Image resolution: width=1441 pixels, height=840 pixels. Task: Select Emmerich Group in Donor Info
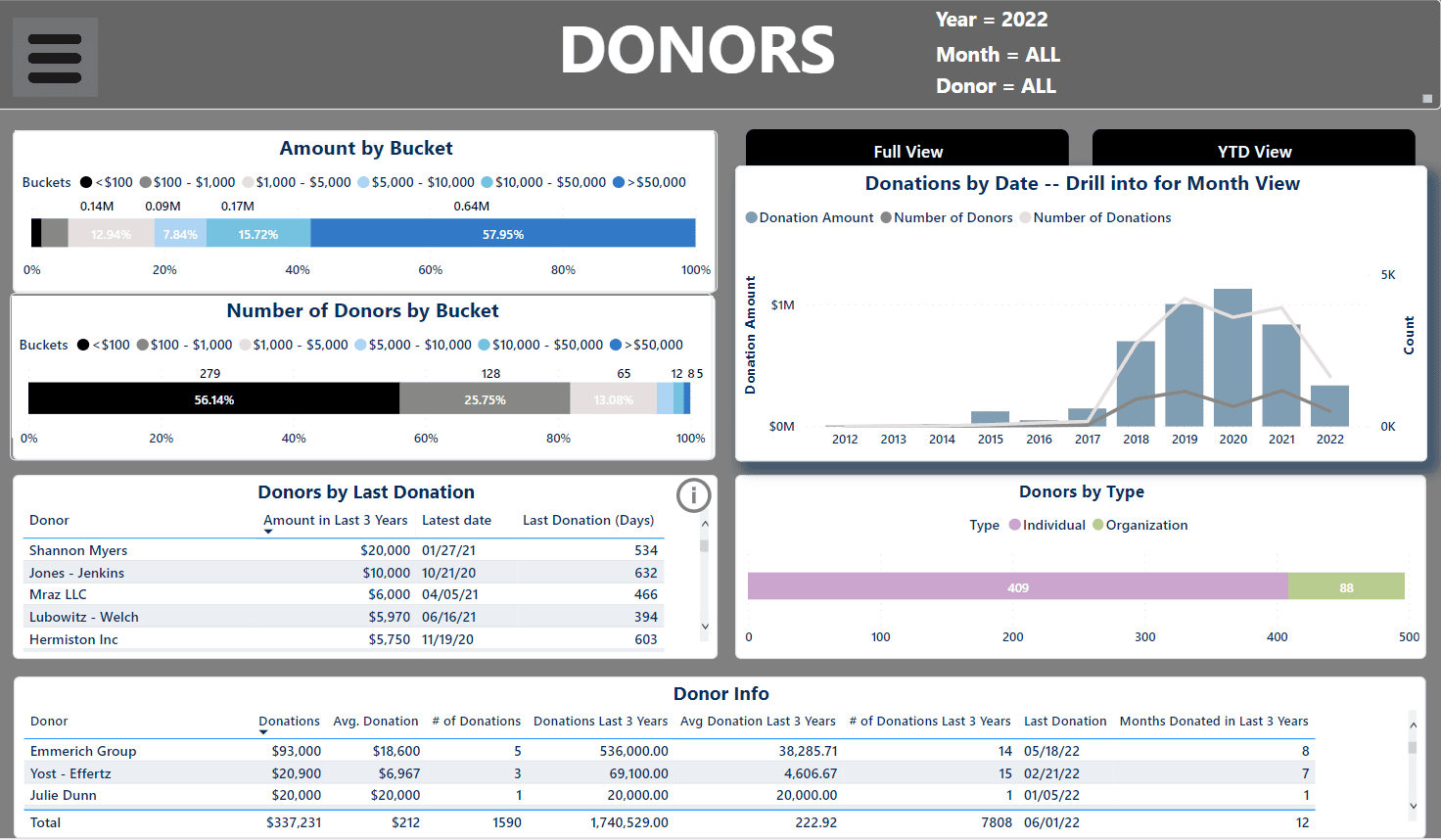click(83, 751)
